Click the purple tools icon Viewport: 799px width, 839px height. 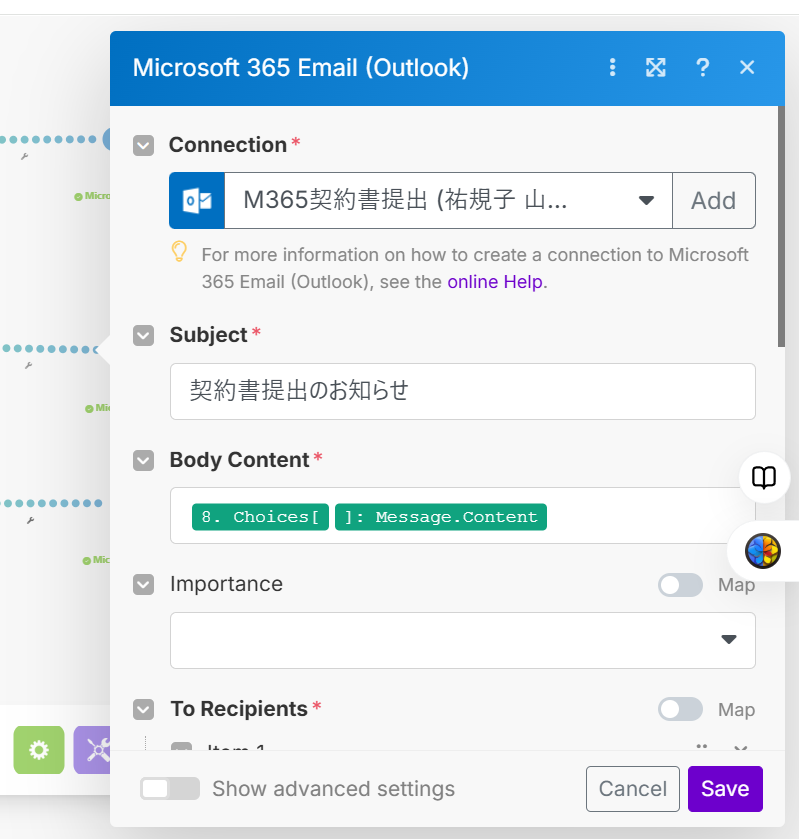93,750
